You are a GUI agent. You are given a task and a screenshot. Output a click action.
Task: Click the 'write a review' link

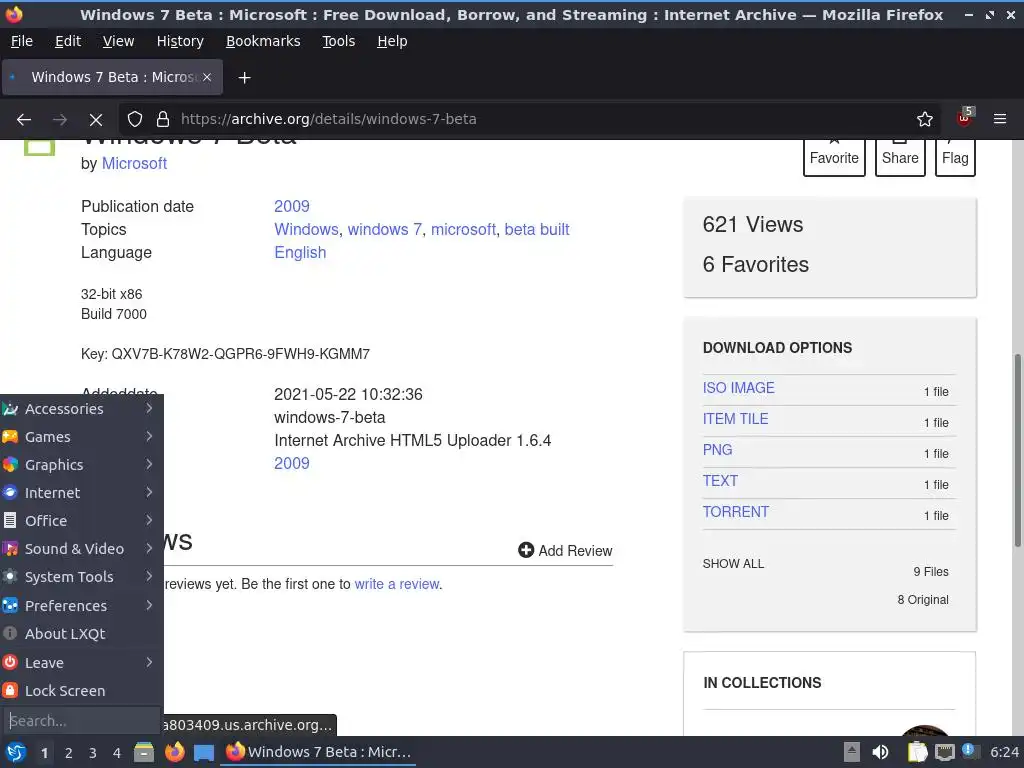pos(397,584)
